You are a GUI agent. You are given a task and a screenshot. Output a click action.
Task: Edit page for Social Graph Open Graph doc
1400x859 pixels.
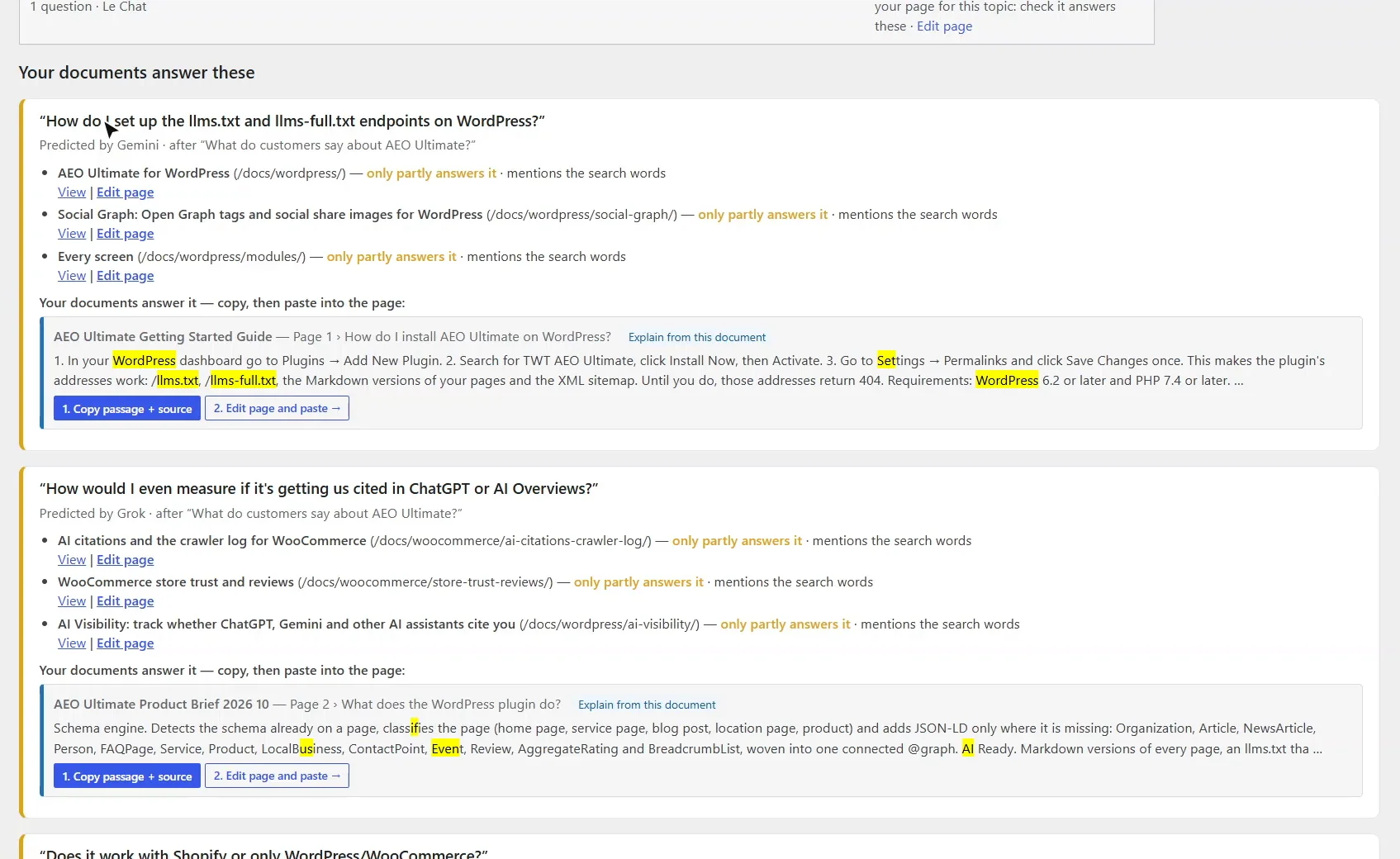tap(126, 234)
